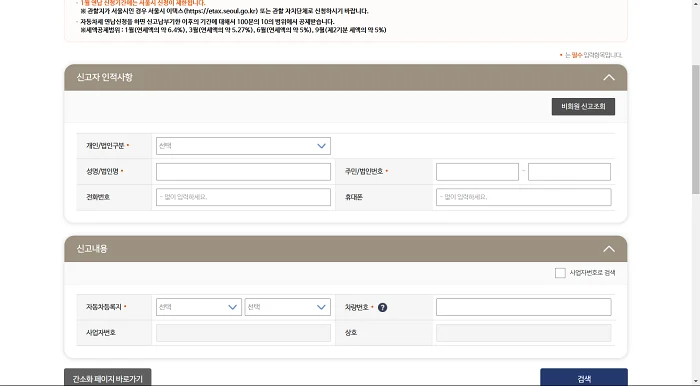
Task: Click the 신고자 인적사항 header title
Action: pyautogui.click(x=104, y=77)
